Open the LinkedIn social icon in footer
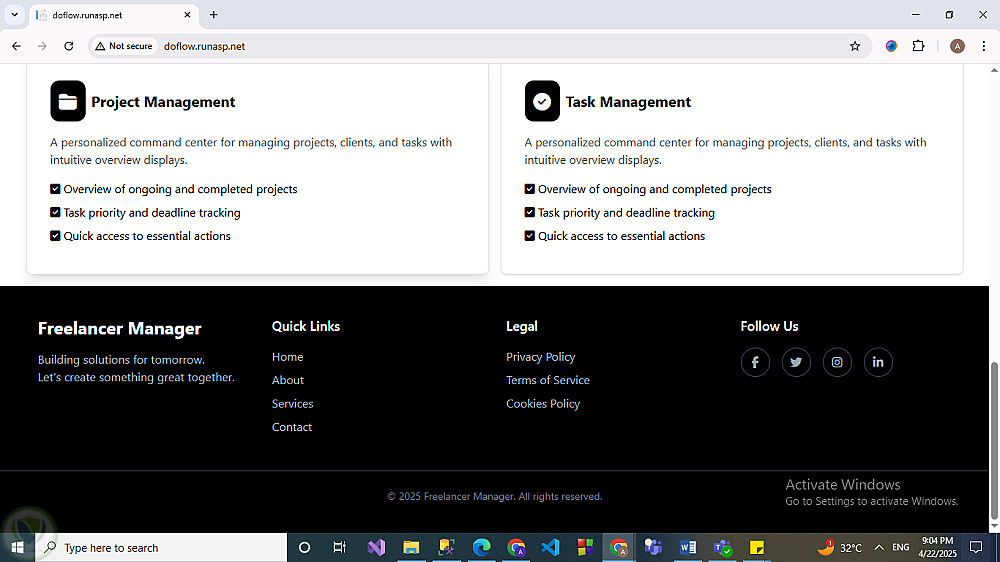 (x=878, y=362)
